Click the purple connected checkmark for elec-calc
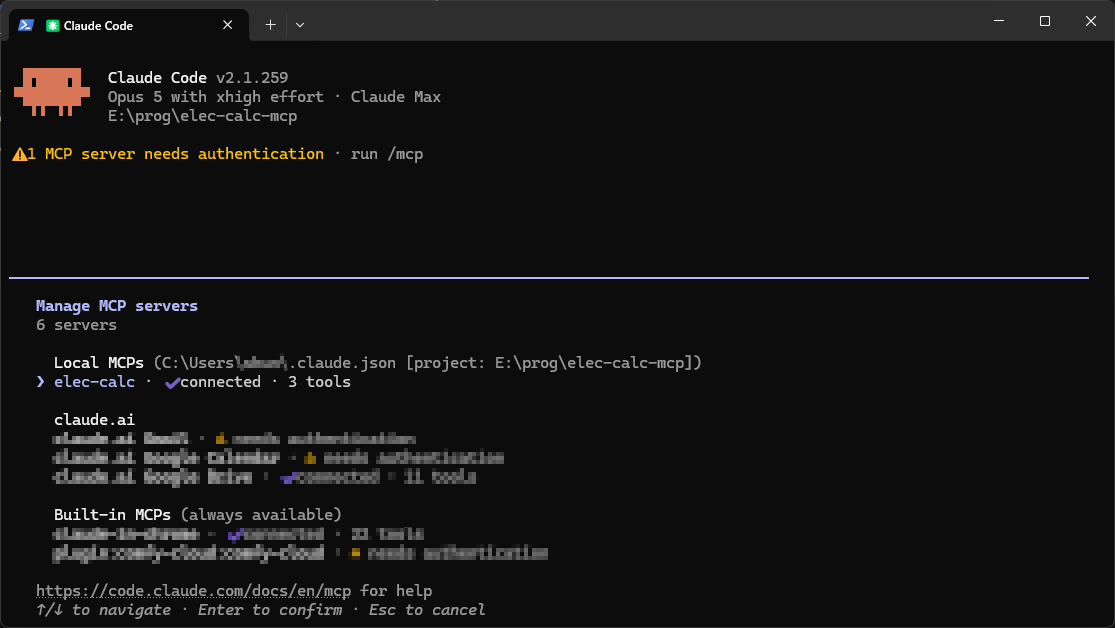 click(x=172, y=383)
